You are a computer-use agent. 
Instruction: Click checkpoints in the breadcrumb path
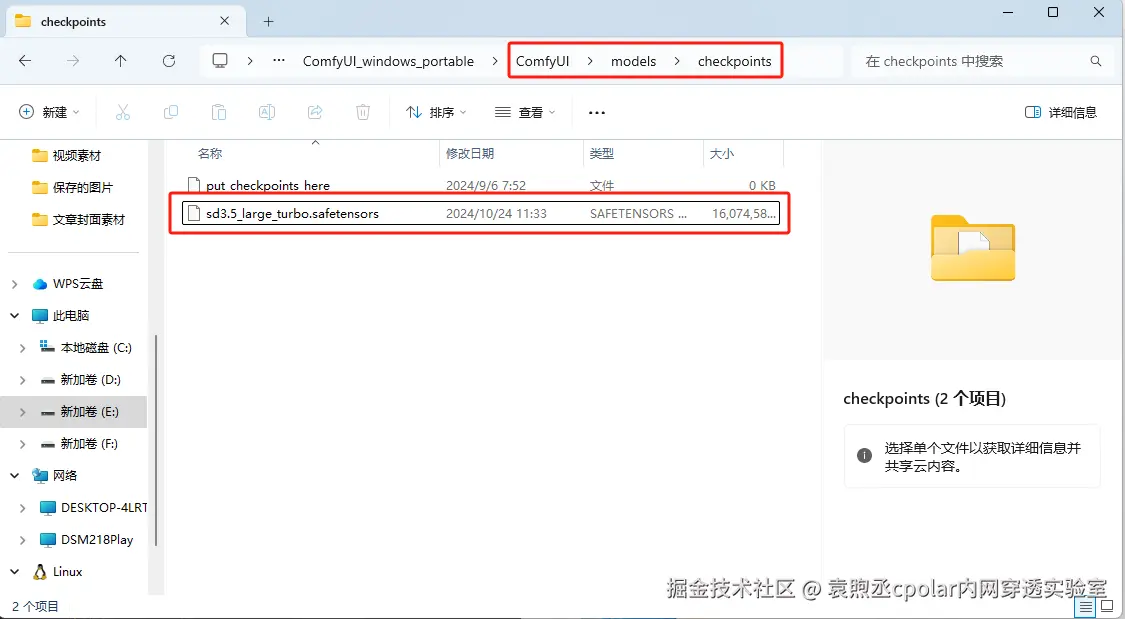pos(735,61)
